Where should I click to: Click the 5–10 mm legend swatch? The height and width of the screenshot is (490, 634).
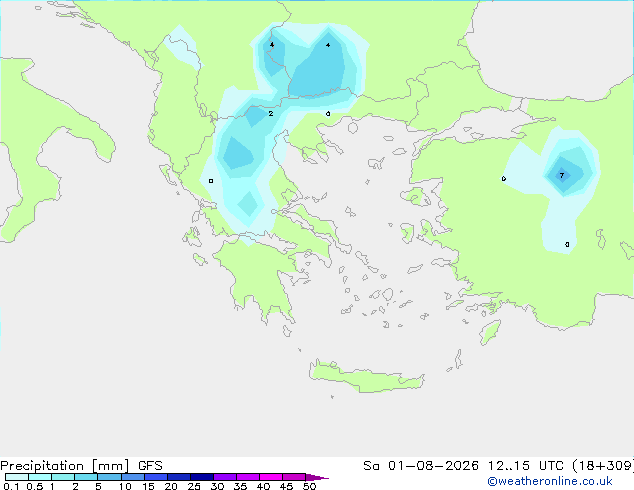coord(109,477)
